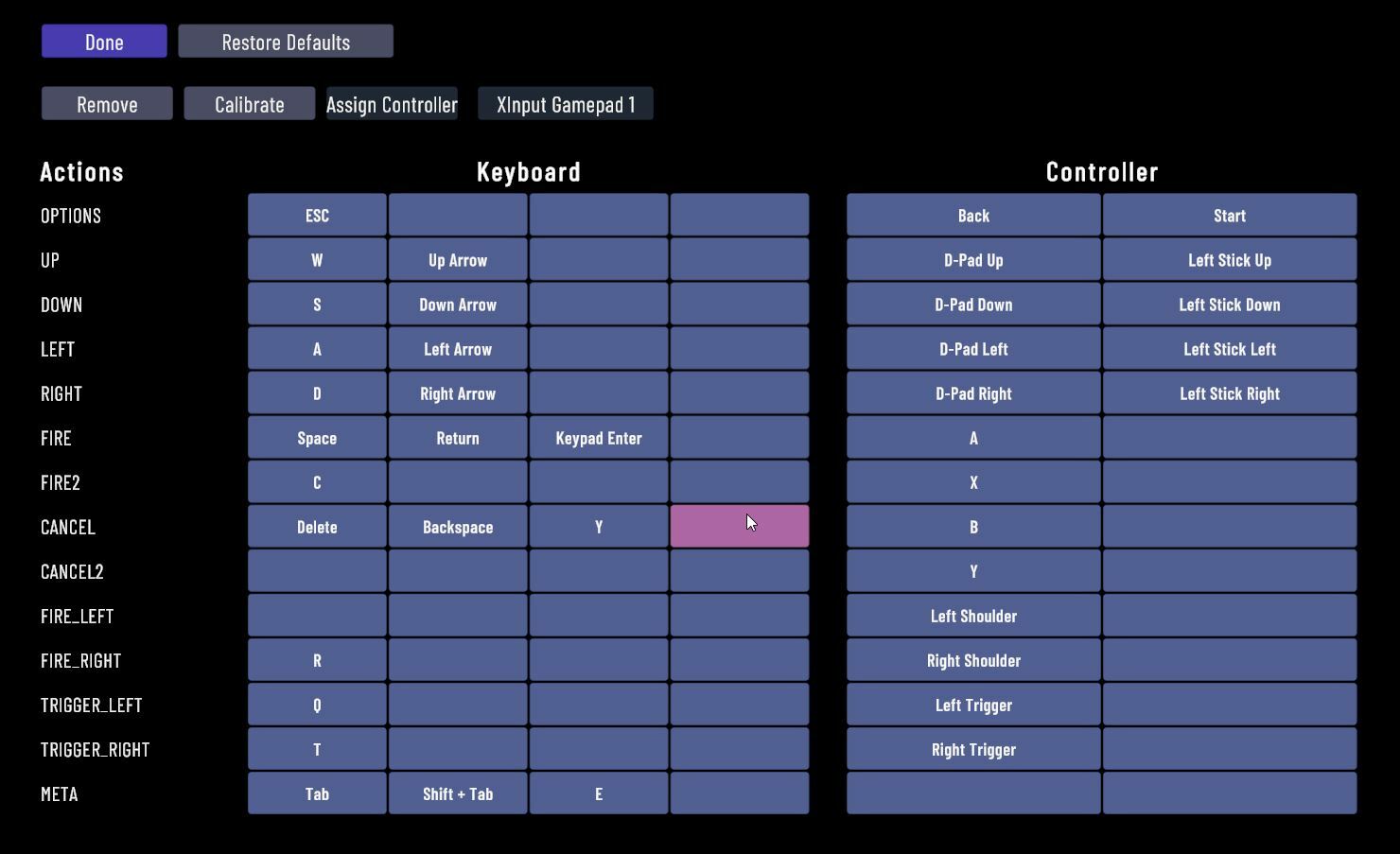Click the Backspace binding for CANCEL
The width and height of the screenshot is (1400, 854).
click(x=458, y=527)
